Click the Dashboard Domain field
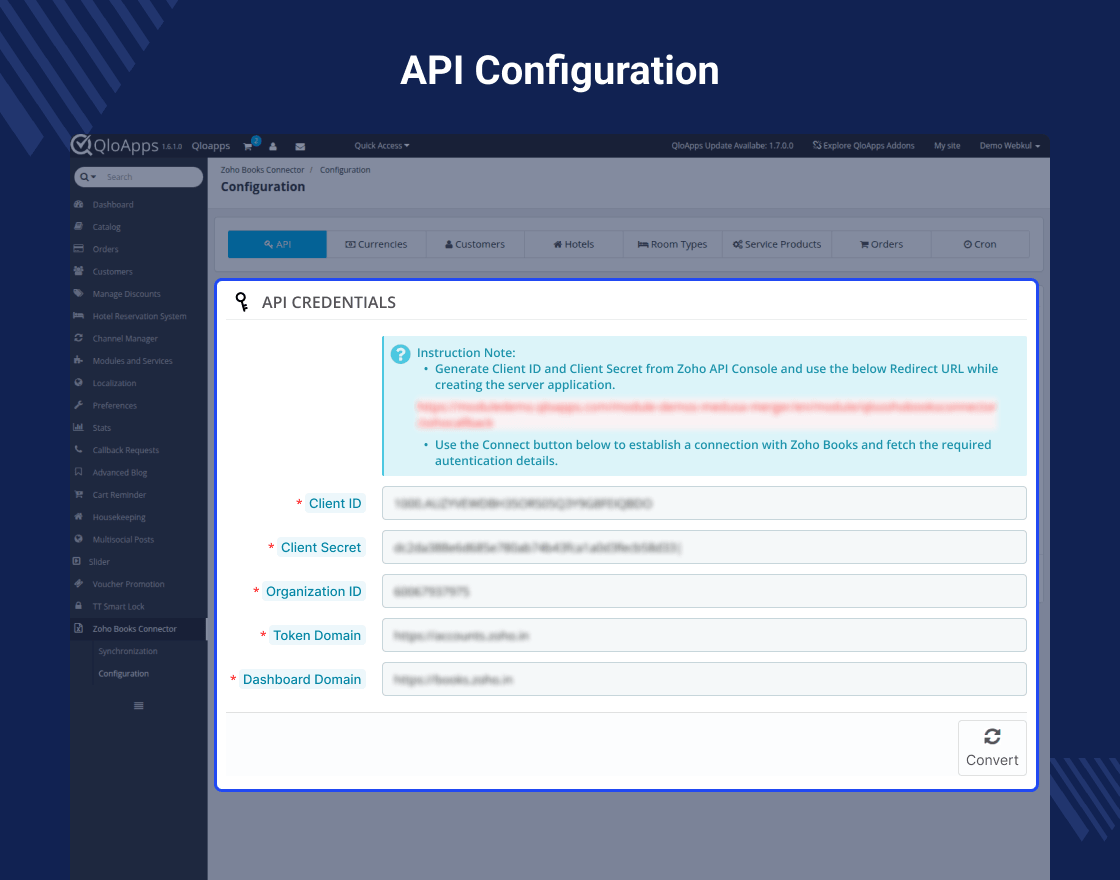Viewport: 1120px width, 880px height. [704, 679]
